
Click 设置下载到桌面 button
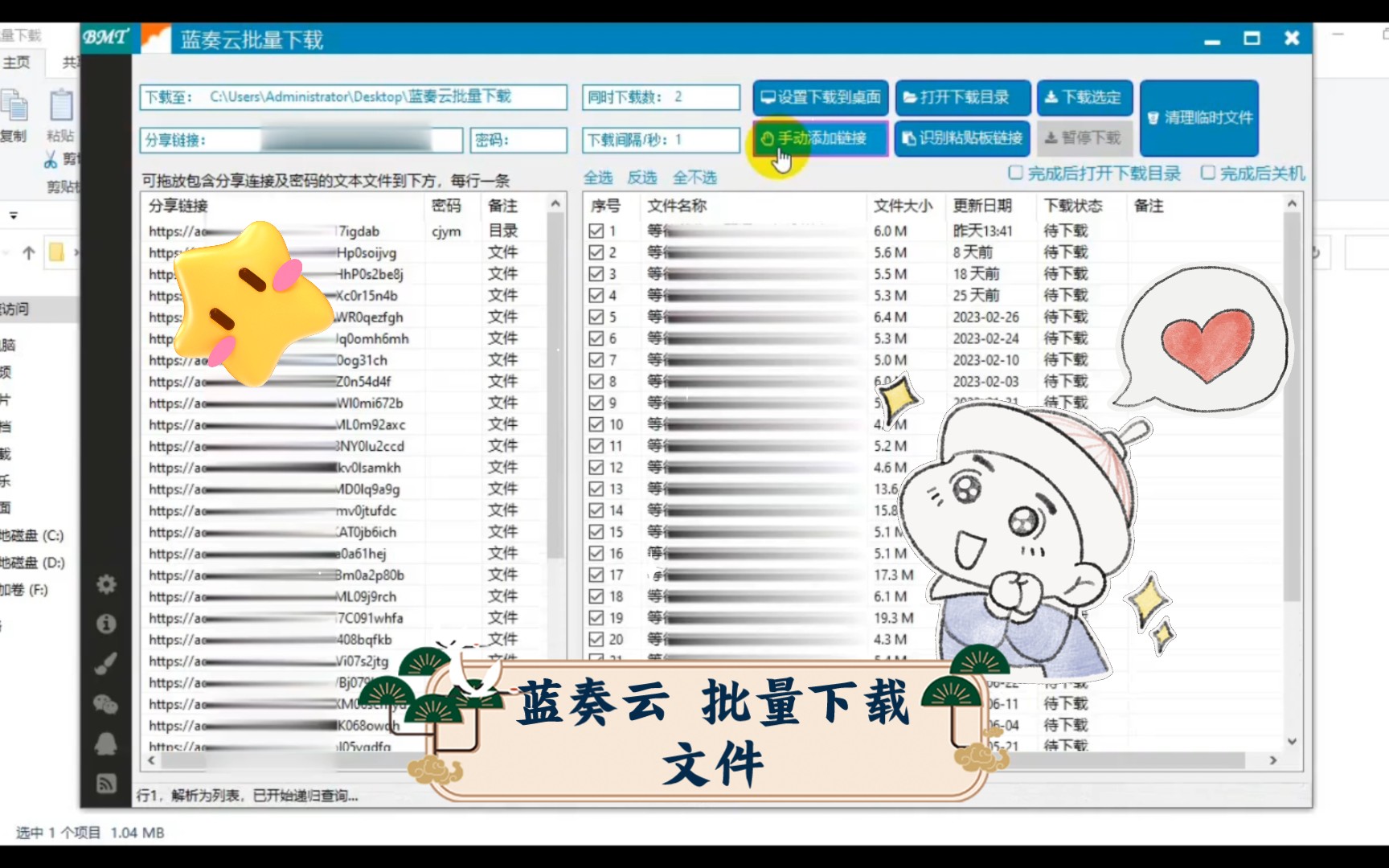tap(821, 97)
